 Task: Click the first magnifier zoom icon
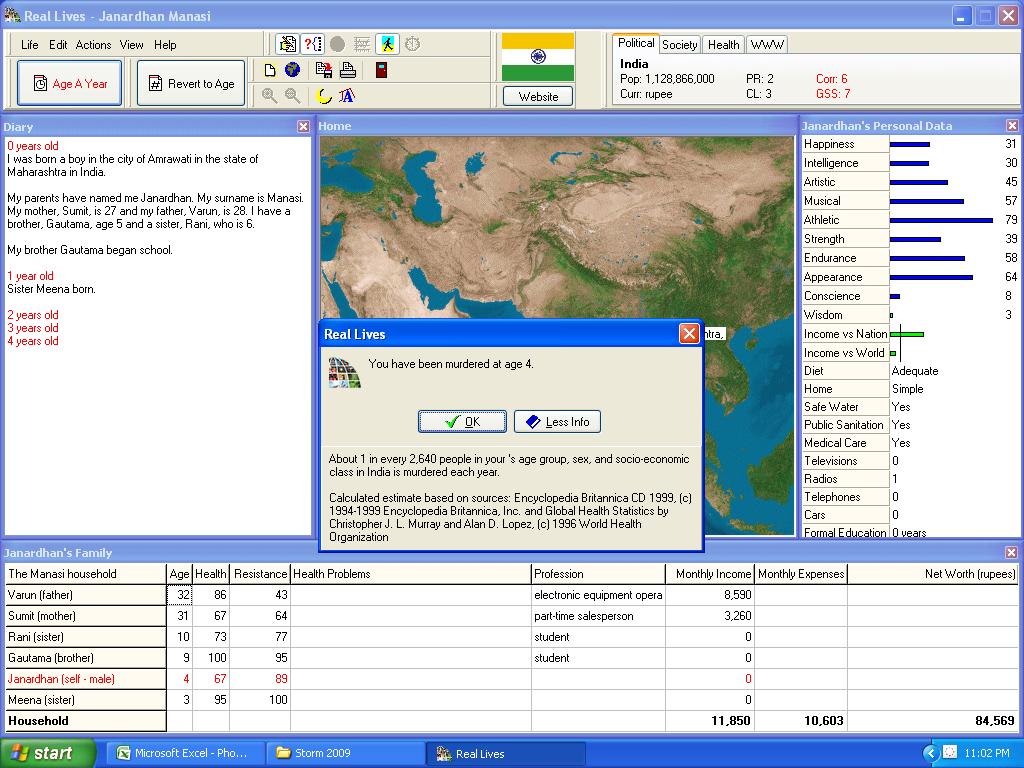pyautogui.click(x=268, y=95)
